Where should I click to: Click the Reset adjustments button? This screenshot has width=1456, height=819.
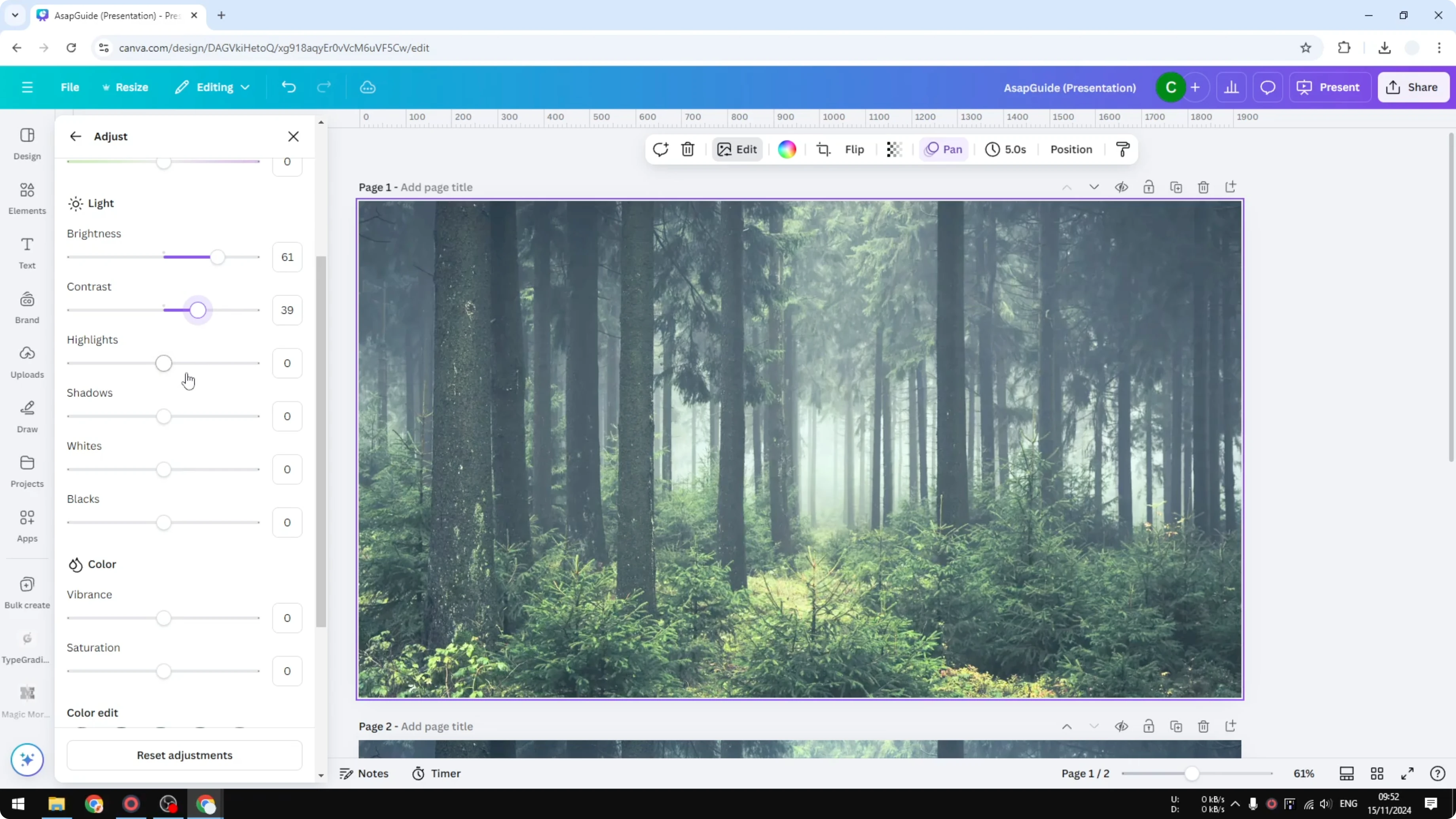pyautogui.click(x=184, y=755)
